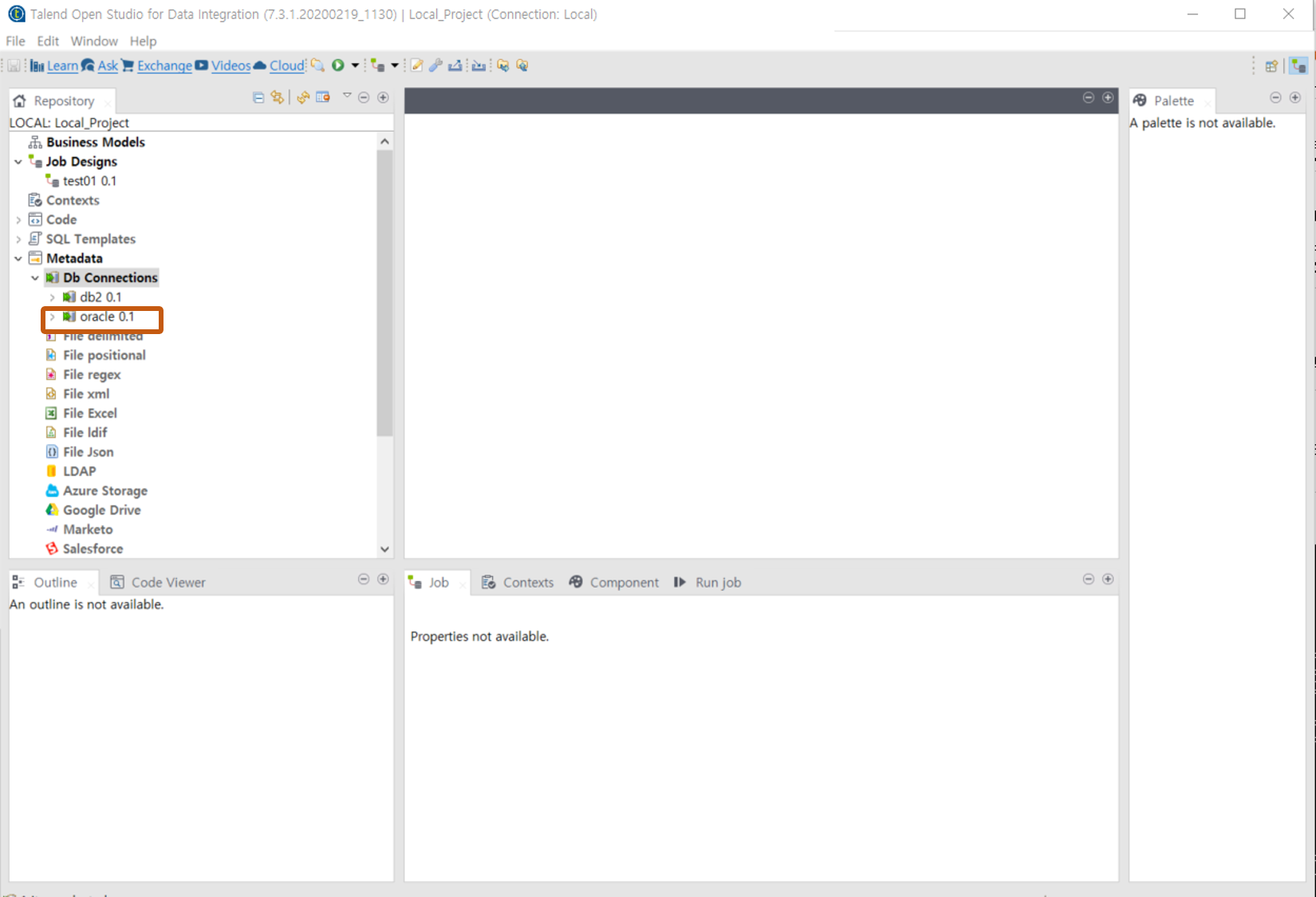Select File Json in Metadata
Image resolution: width=1316 pixels, height=897 pixels.
click(88, 452)
